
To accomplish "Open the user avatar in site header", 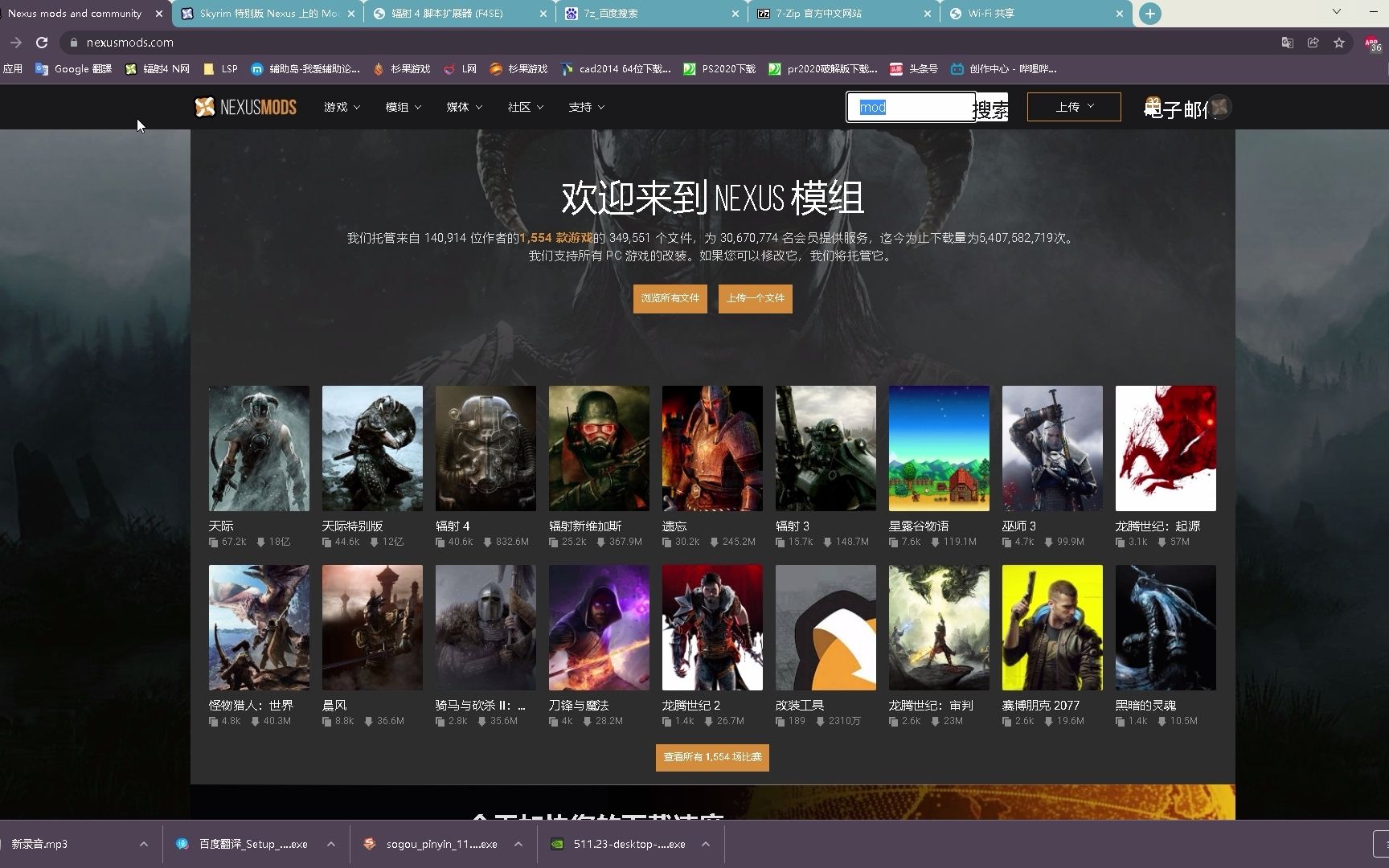I will [1220, 107].
